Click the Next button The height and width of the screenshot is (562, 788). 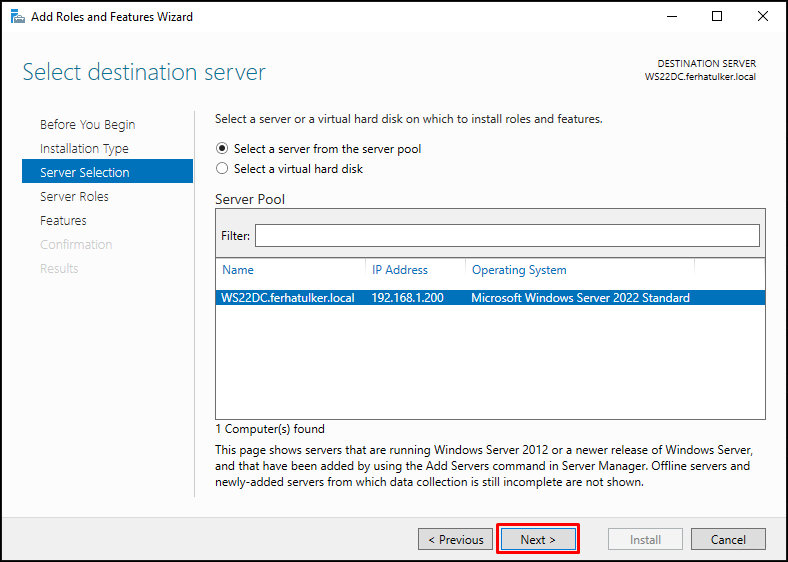[538, 539]
